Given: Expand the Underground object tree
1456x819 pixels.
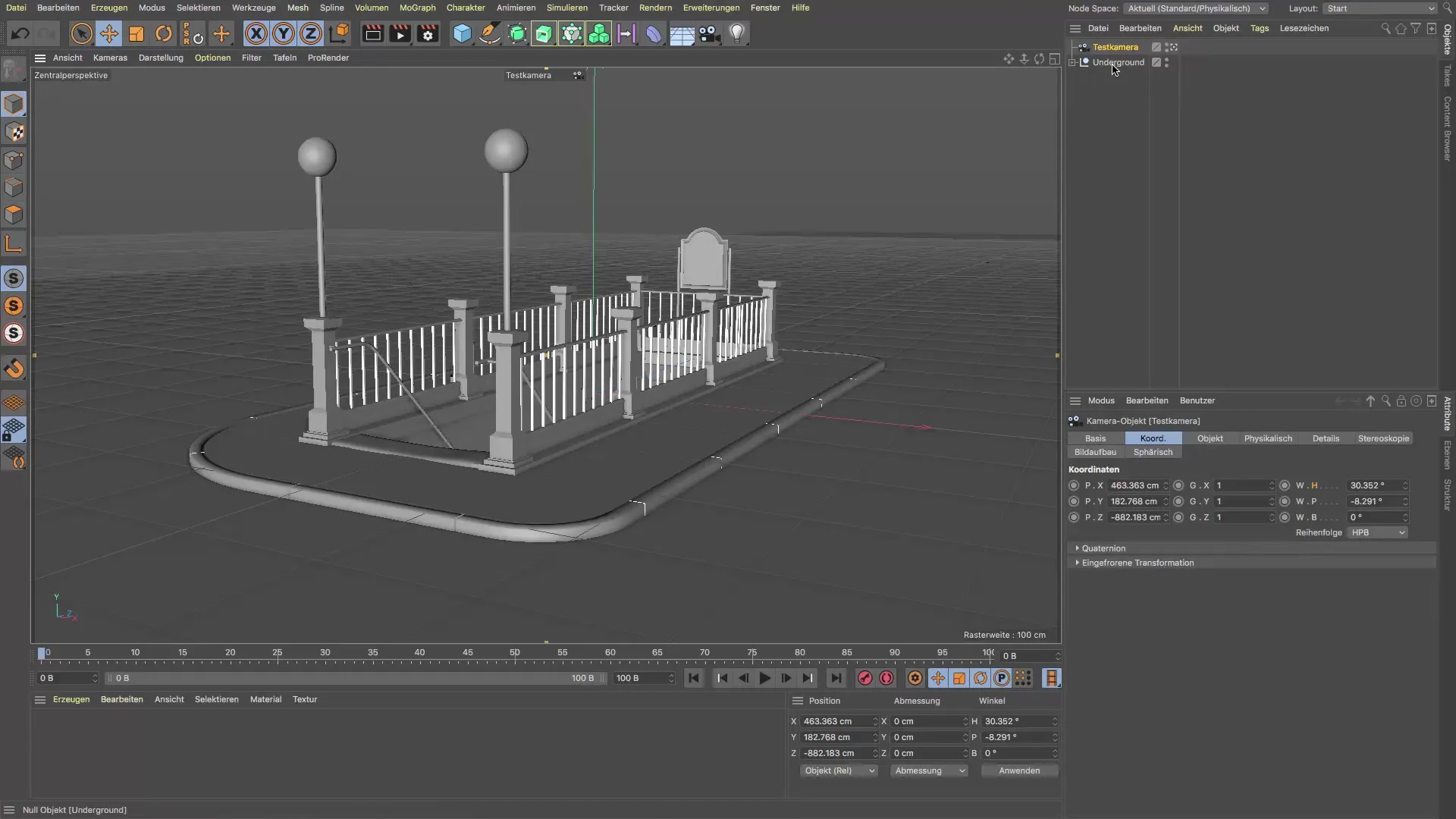Looking at the screenshot, I should coord(1072,62).
